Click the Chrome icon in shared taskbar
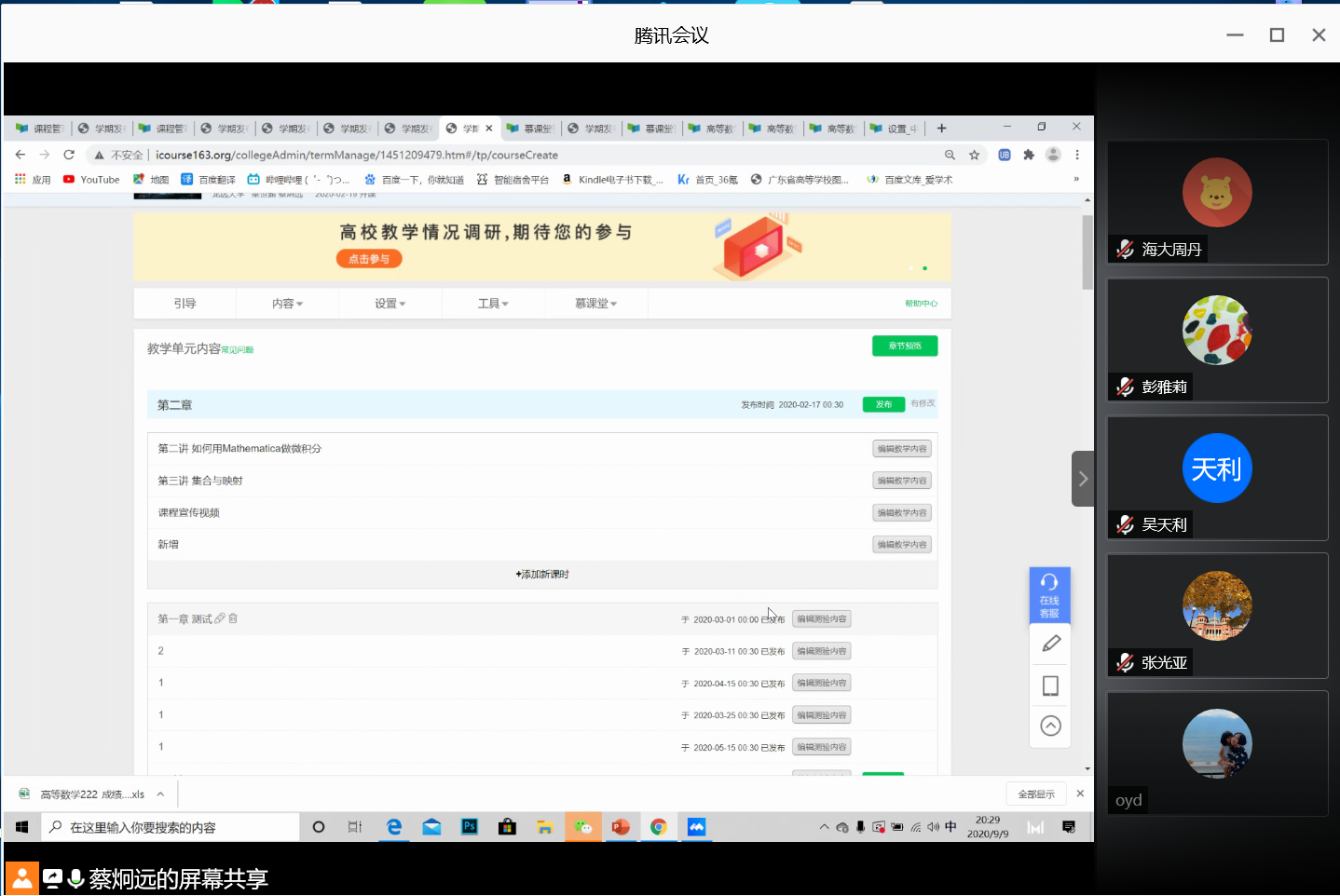 point(659,827)
